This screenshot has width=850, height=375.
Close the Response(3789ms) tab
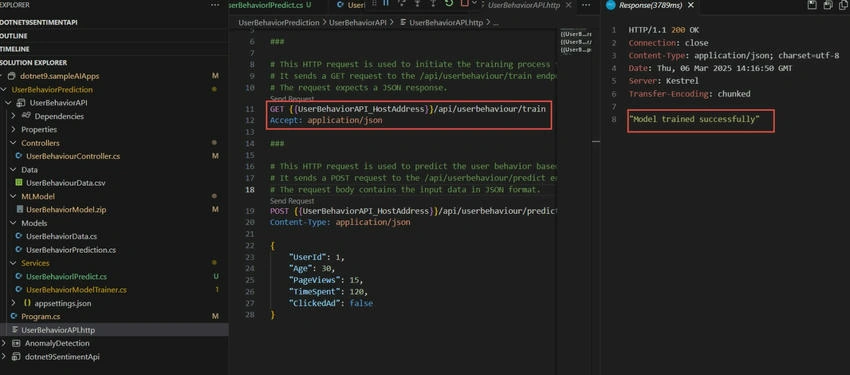coord(691,5)
